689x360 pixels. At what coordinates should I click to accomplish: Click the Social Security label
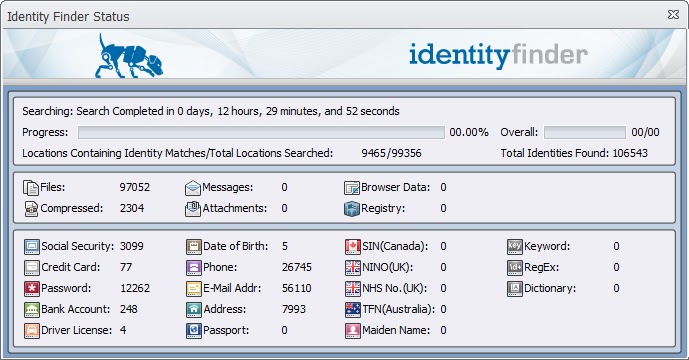coord(77,246)
